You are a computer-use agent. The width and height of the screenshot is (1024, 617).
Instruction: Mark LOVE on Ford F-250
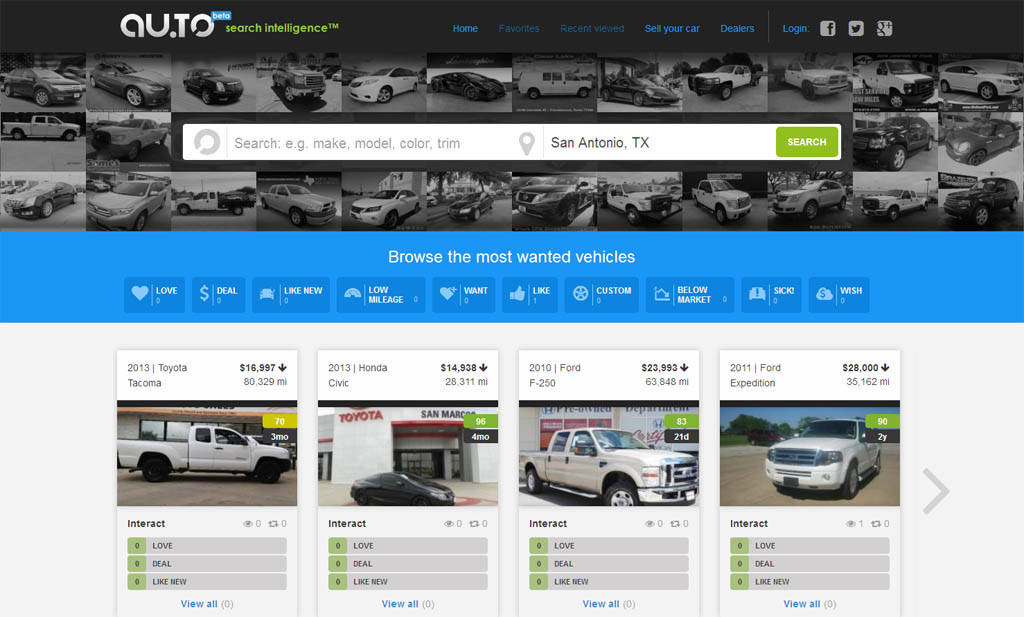click(x=609, y=546)
